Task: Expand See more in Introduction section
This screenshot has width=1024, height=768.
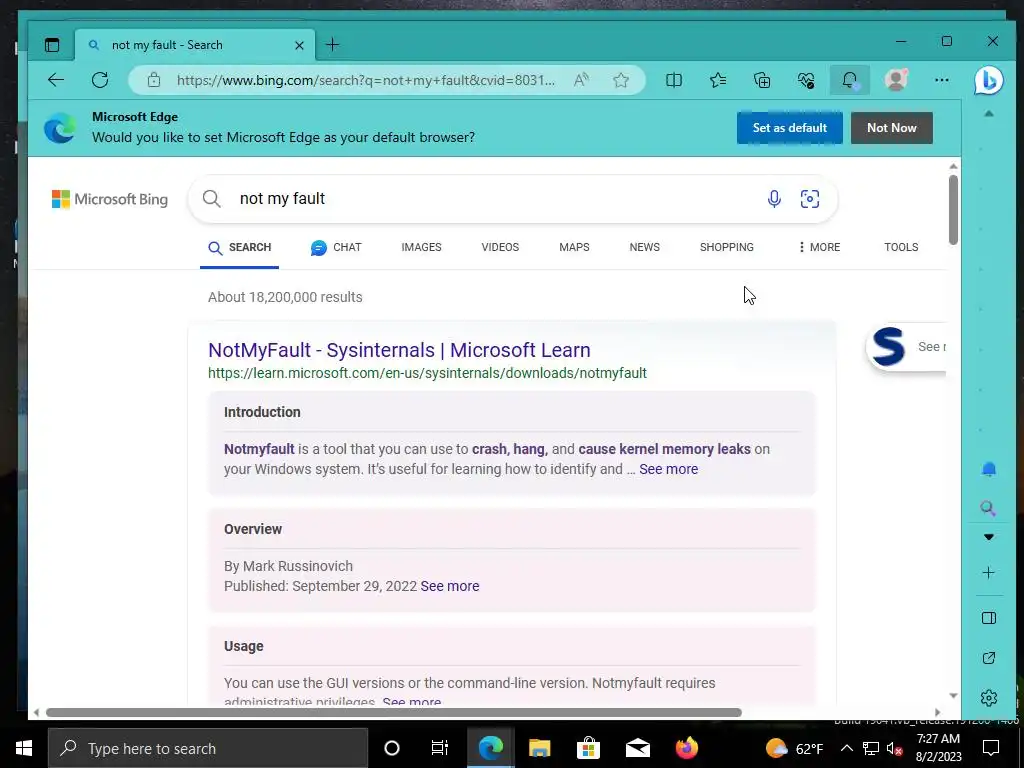Action: pos(668,469)
